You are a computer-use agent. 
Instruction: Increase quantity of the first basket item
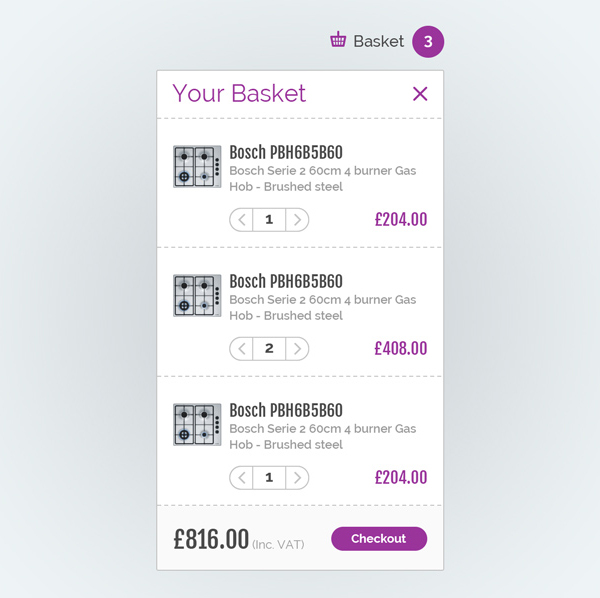click(x=297, y=220)
